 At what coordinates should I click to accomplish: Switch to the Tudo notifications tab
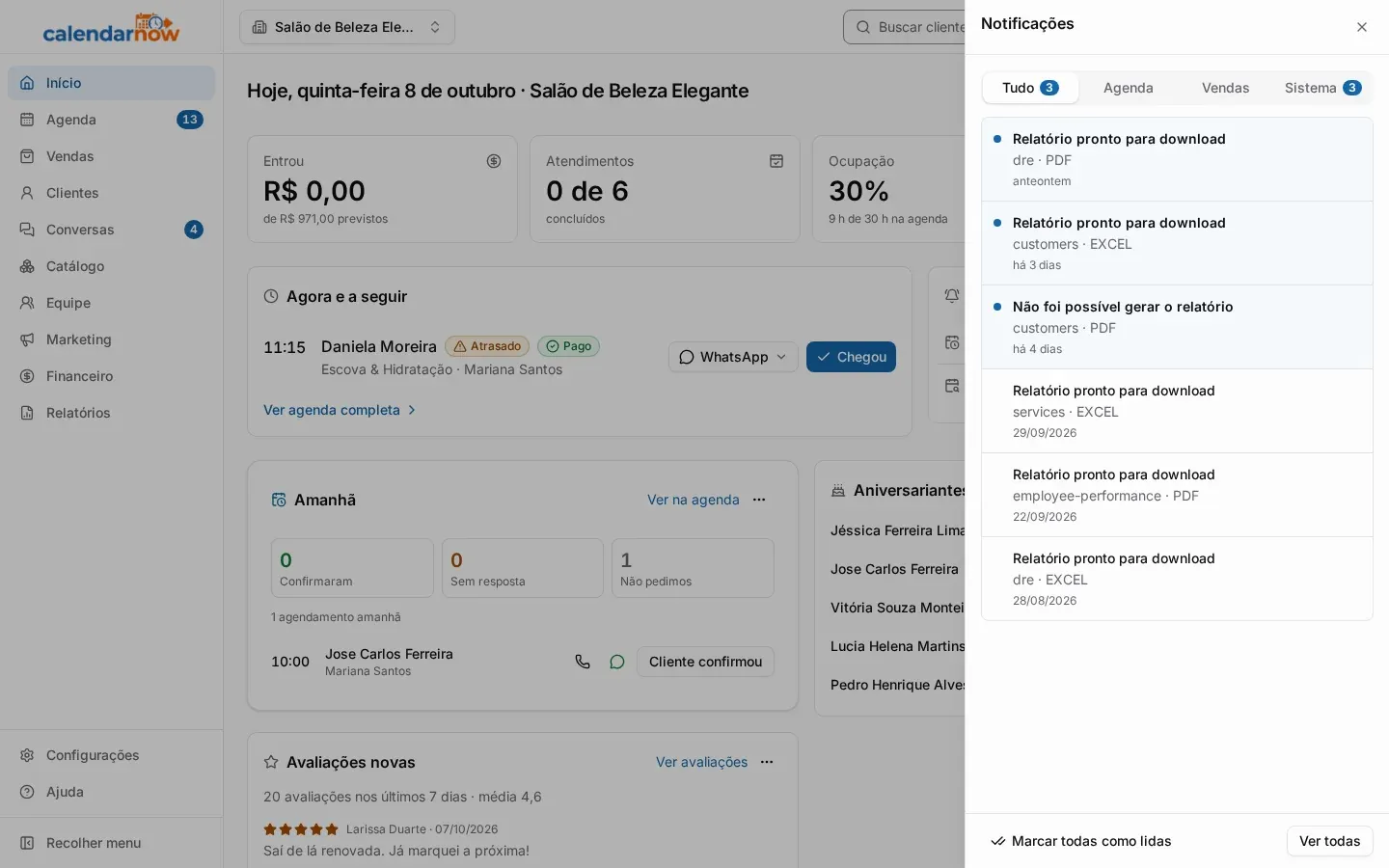tap(1030, 88)
